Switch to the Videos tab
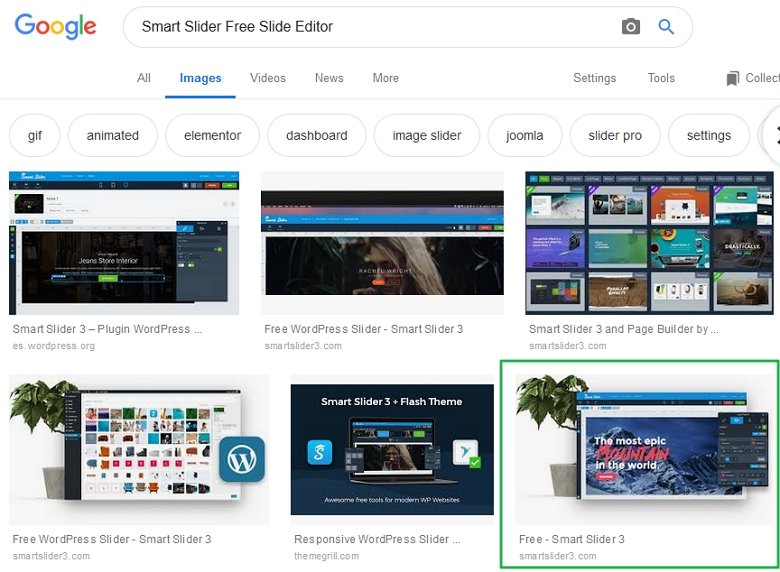The height and width of the screenshot is (572, 780). coord(268,78)
